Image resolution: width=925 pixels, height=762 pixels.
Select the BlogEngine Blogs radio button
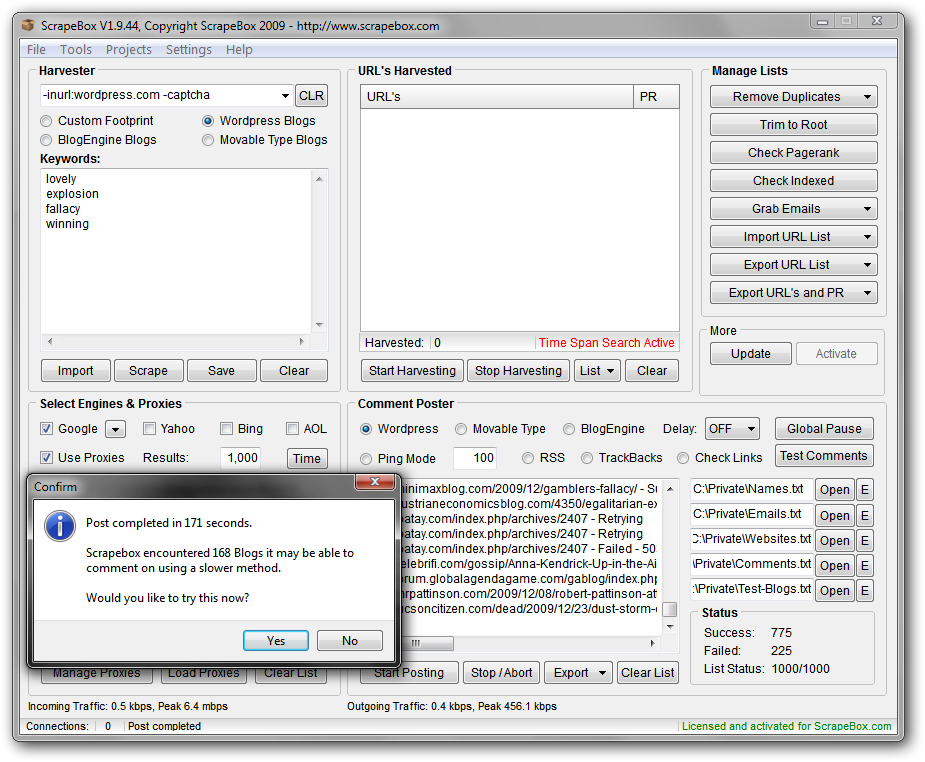pyautogui.click(x=46, y=140)
